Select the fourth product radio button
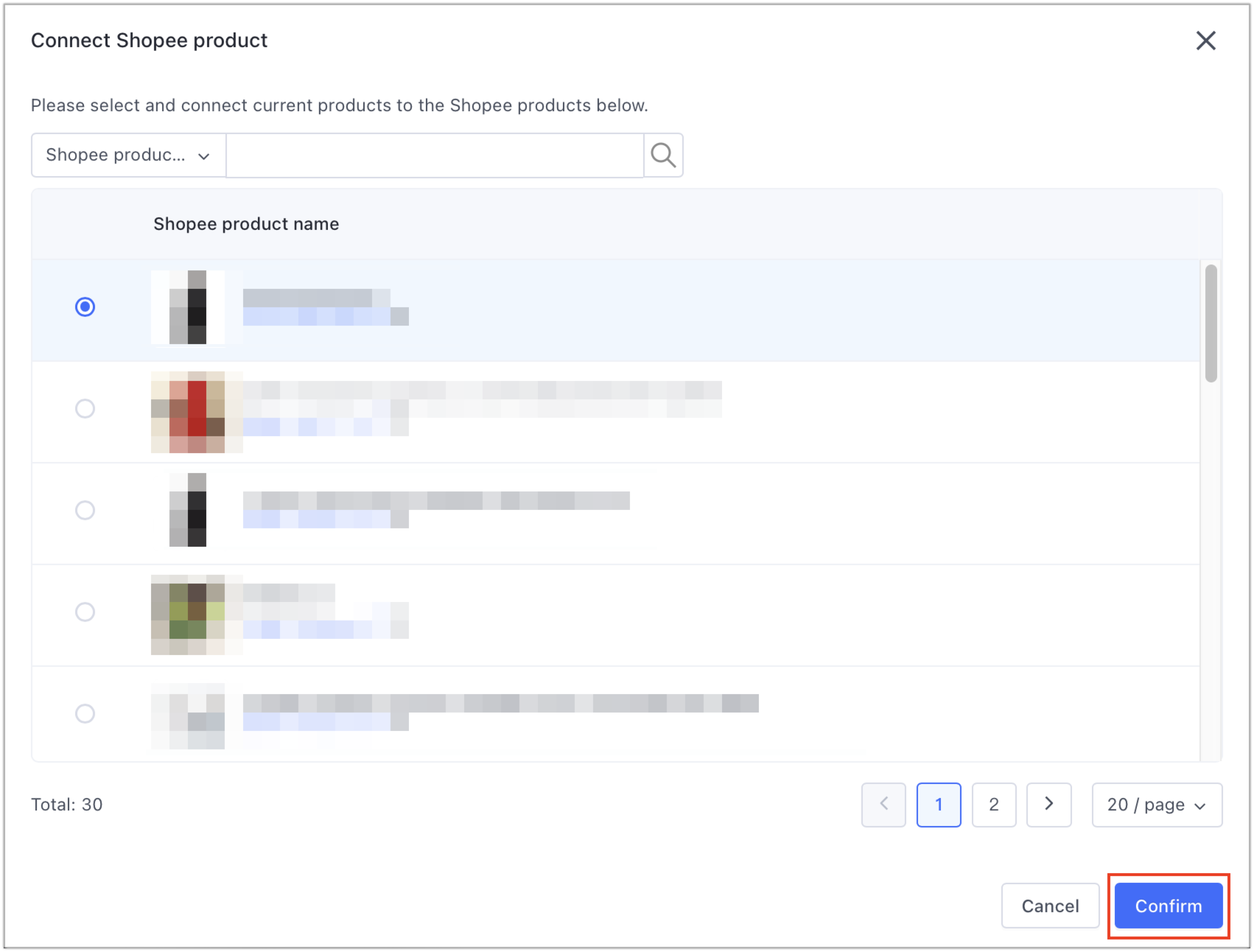This screenshot has height=952, width=1254. coord(85,611)
